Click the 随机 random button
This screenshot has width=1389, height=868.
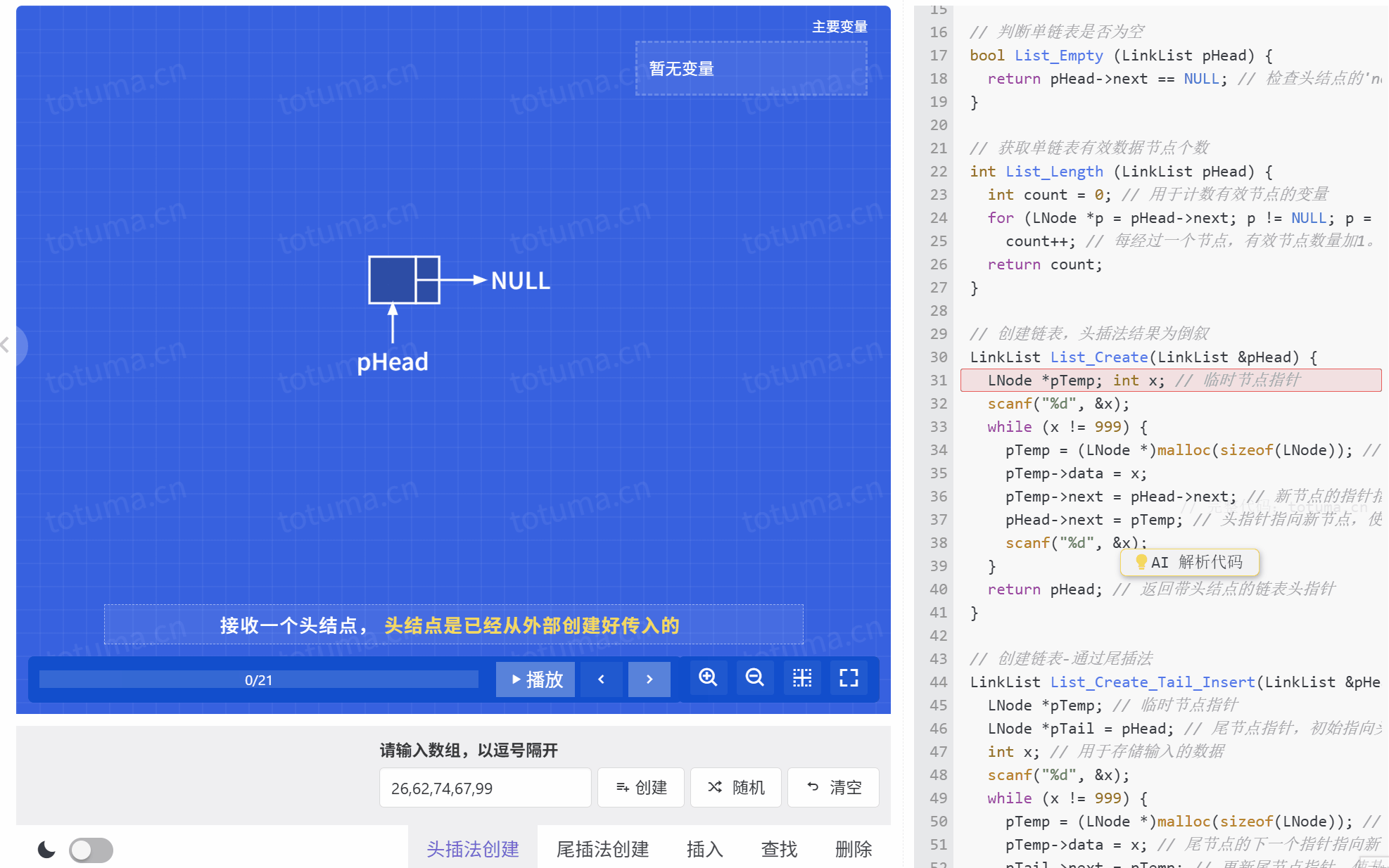coord(736,788)
